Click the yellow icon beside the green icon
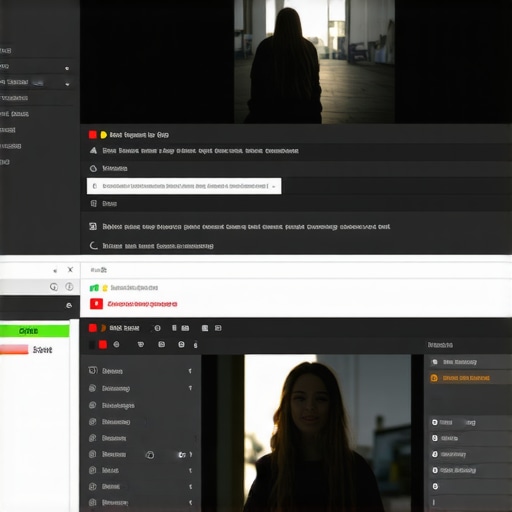The width and height of the screenshot is (512, 512). [x=105, y=288]
